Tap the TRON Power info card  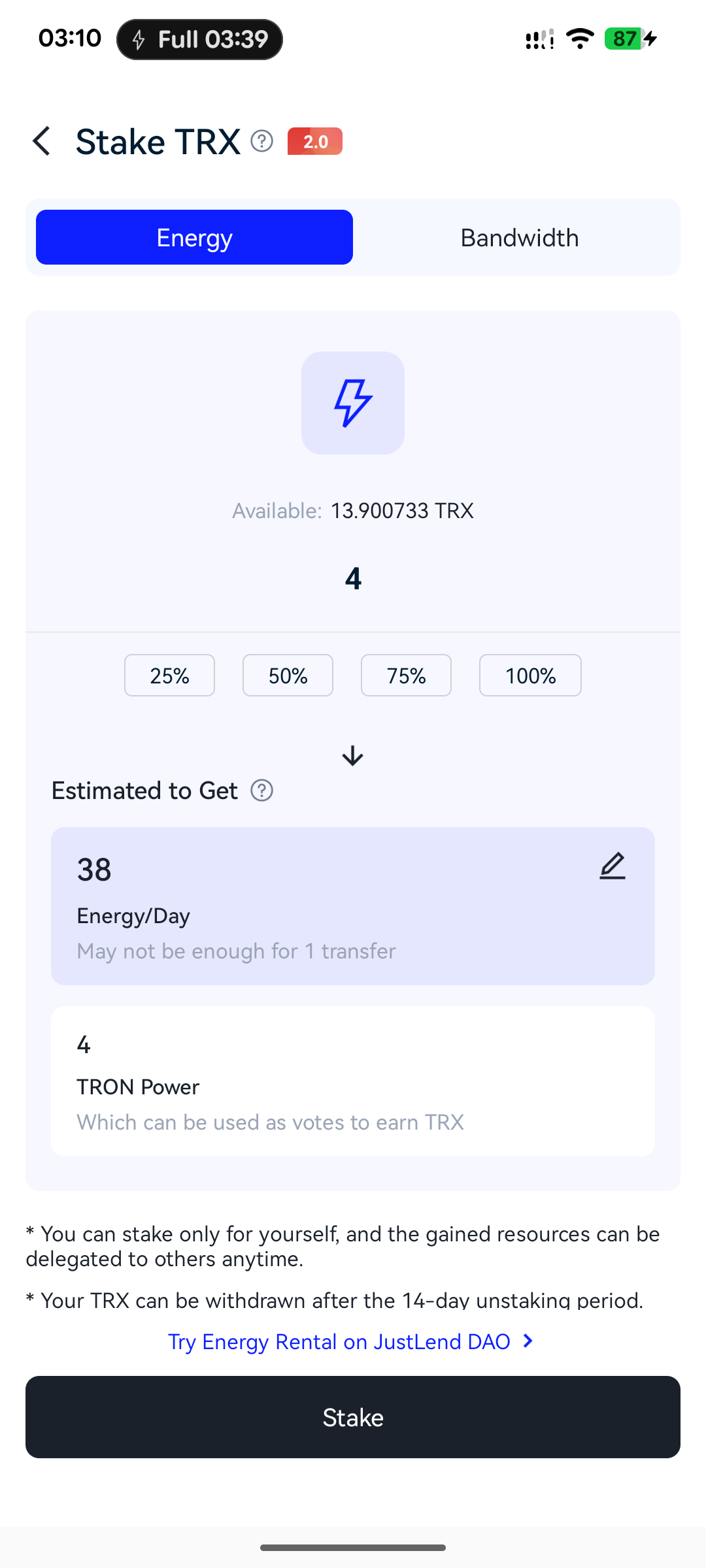coord(353,1081)
